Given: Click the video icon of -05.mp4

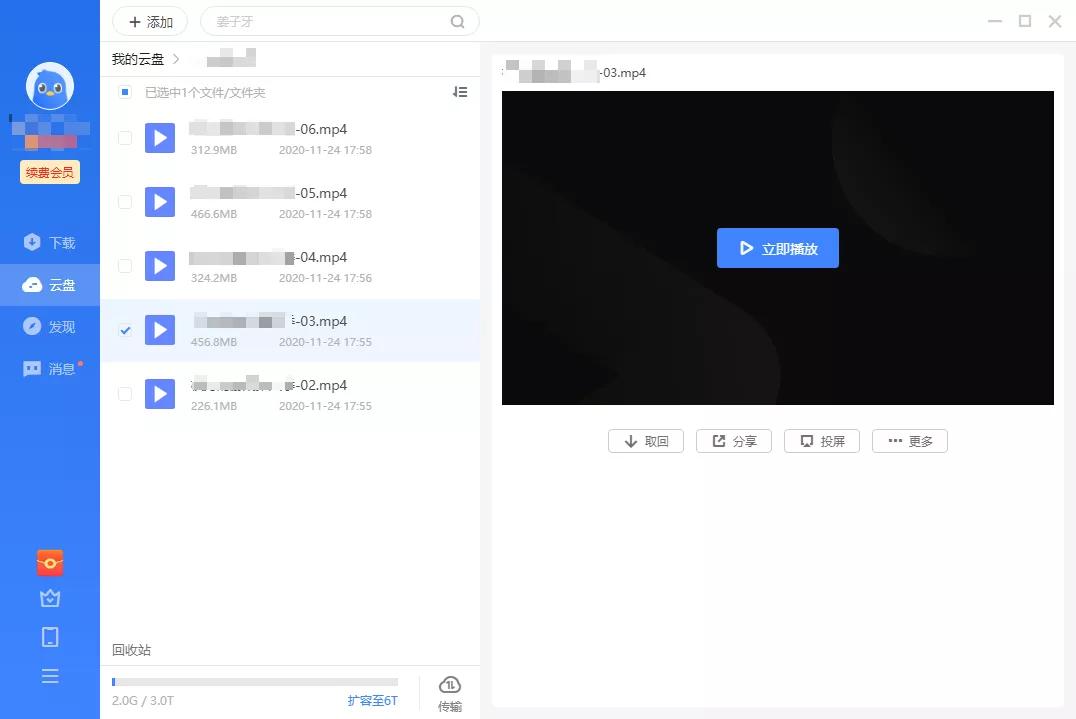Looking at the screenshot, I should coord(160,202).
